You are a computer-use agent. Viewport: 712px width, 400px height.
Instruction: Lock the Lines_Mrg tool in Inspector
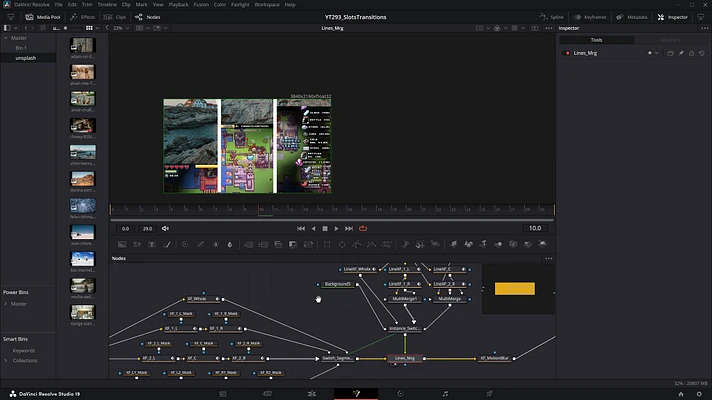(692, 53)
